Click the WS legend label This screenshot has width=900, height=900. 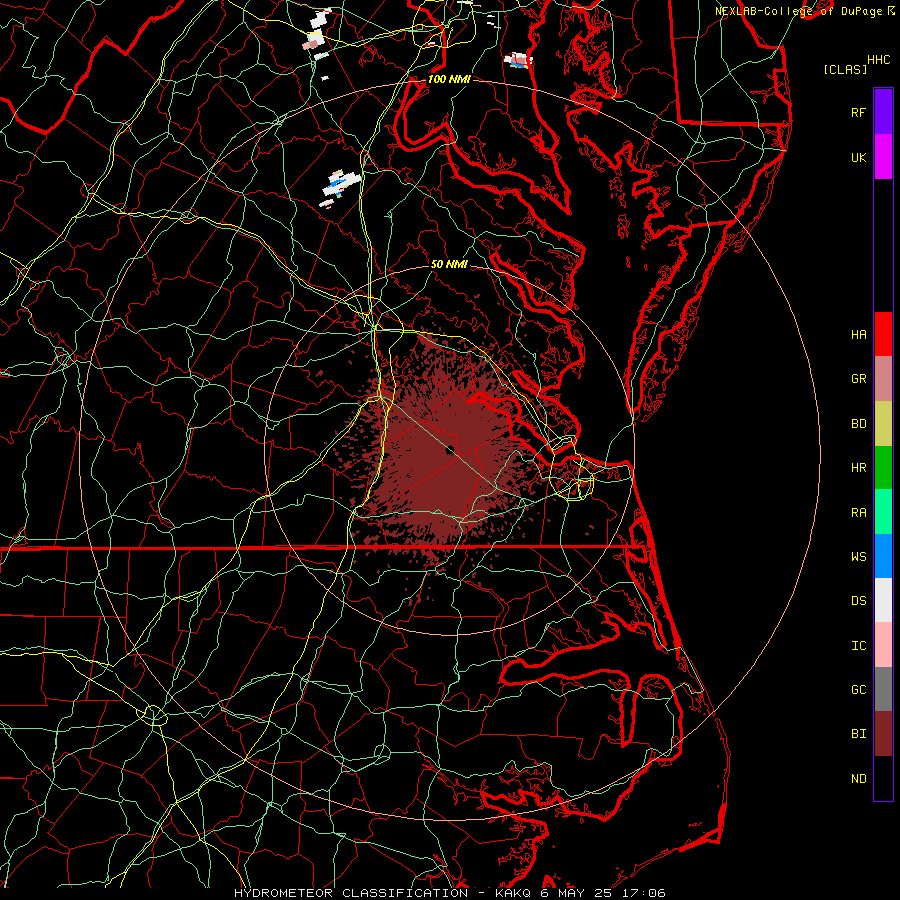(x=858, y=557)
